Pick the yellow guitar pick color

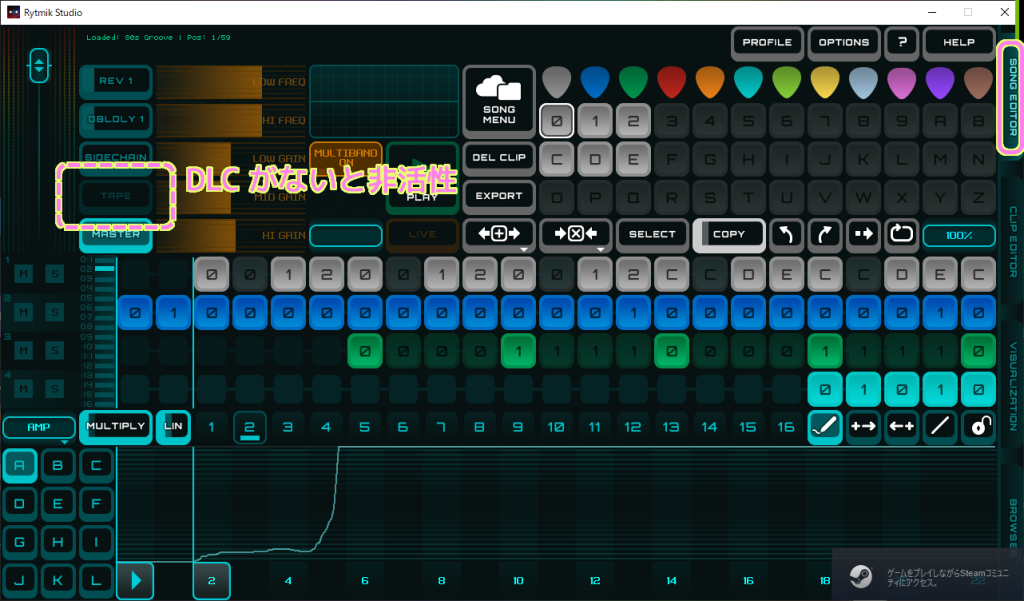click(x=825, y=82)
